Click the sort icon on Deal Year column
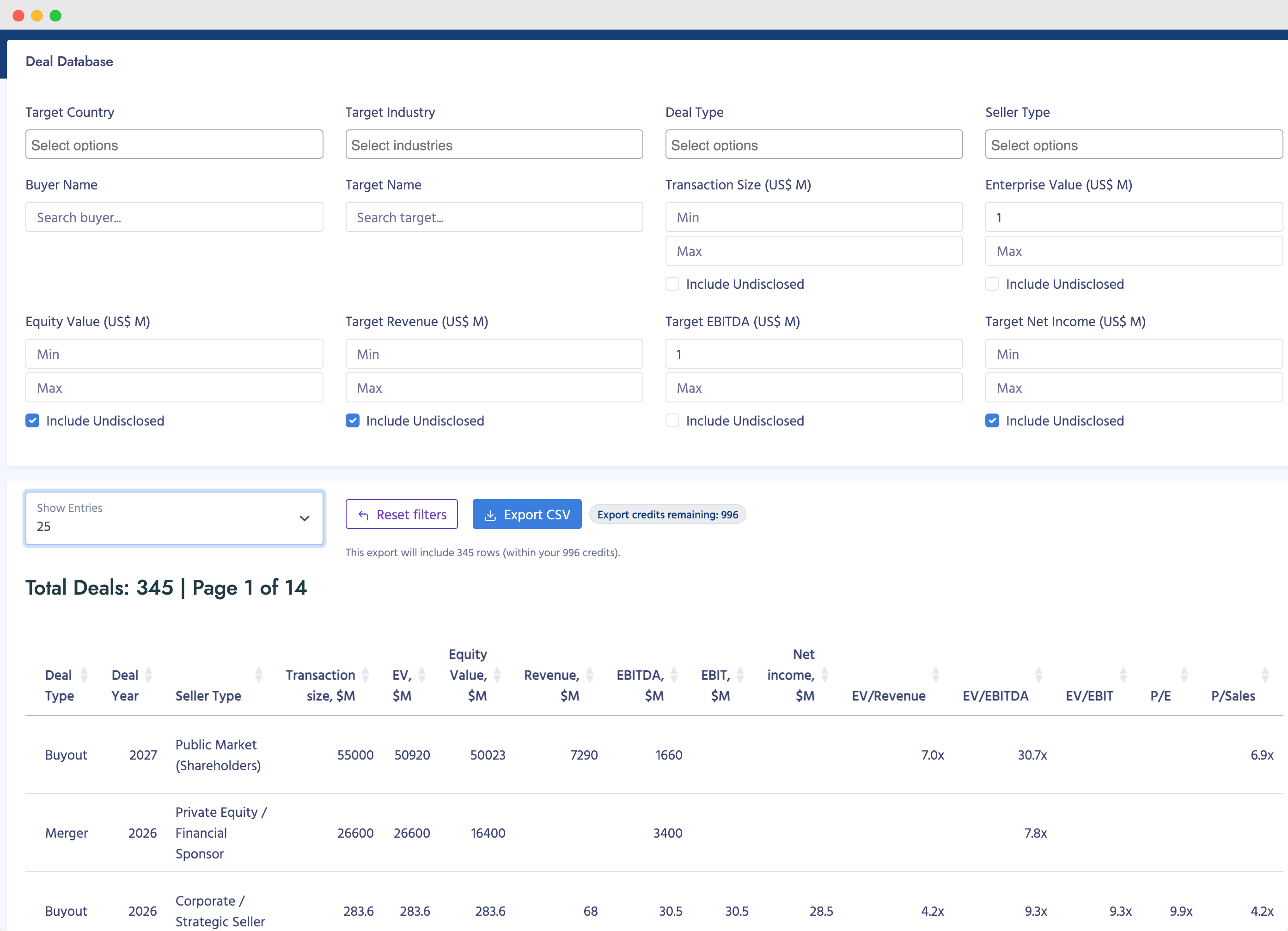 click(149, 675)
